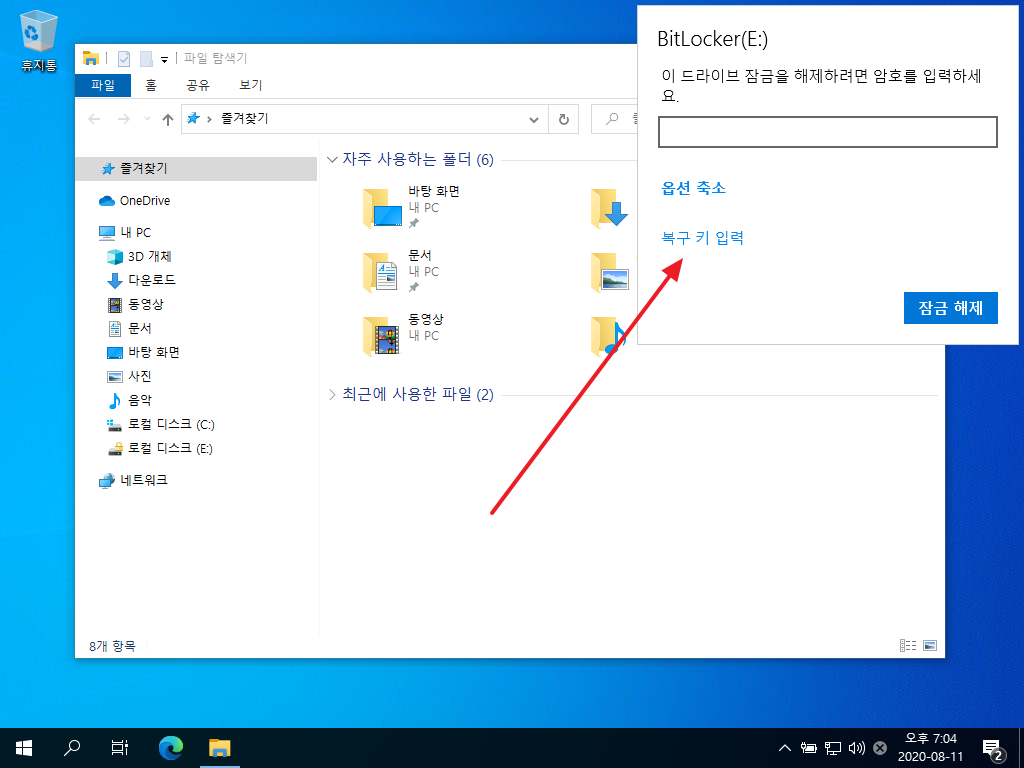The width and height of the screenshot is (1024, 768).
Task: Switch to the 공유 ribbon tab
Action: coord(198,85)
